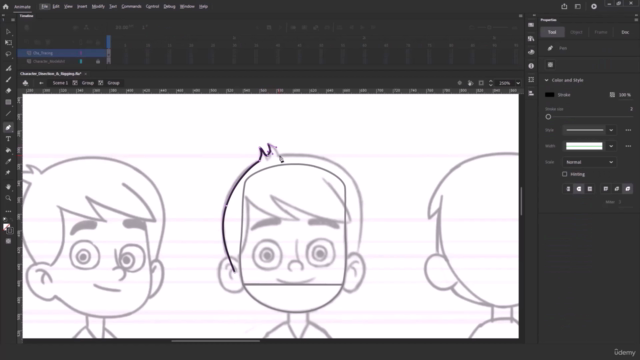Screen dimensions: 640x360
Task: Select the Text tool
Action: pyautogui.click(x=8, y=139)
